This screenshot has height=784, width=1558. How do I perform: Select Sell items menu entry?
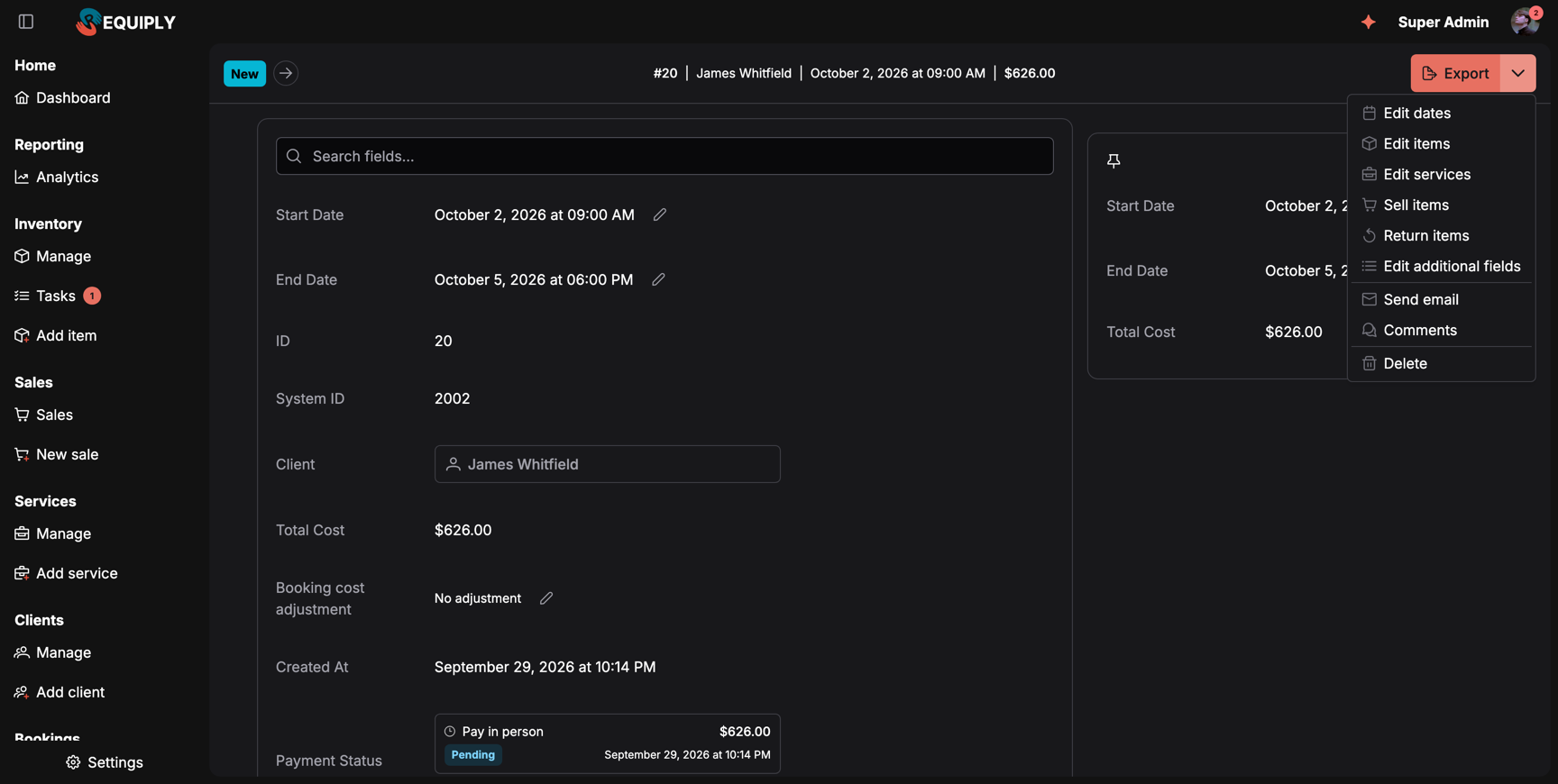click(x=1442, y=205)
